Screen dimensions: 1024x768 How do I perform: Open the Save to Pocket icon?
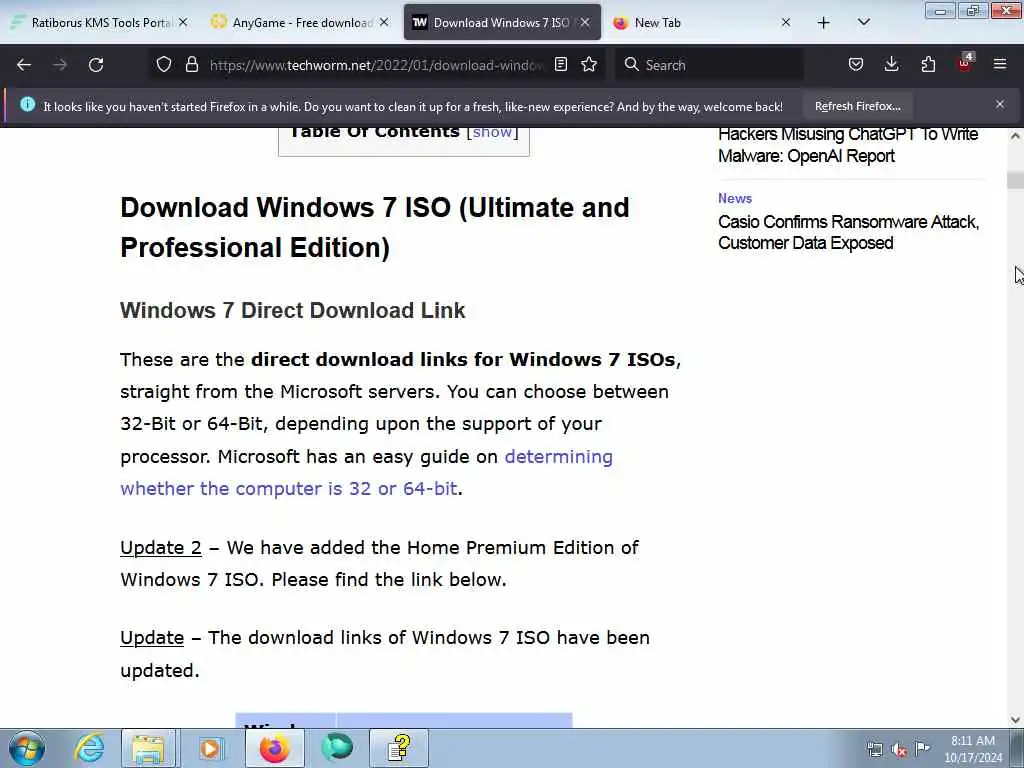tap(856, 64)
